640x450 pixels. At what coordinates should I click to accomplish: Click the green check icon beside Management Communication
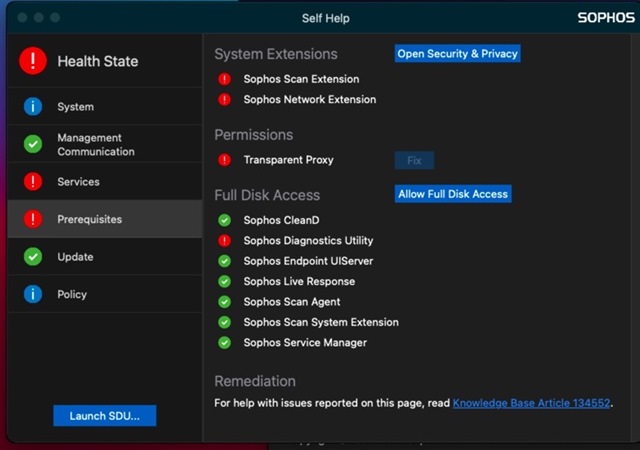33,144
